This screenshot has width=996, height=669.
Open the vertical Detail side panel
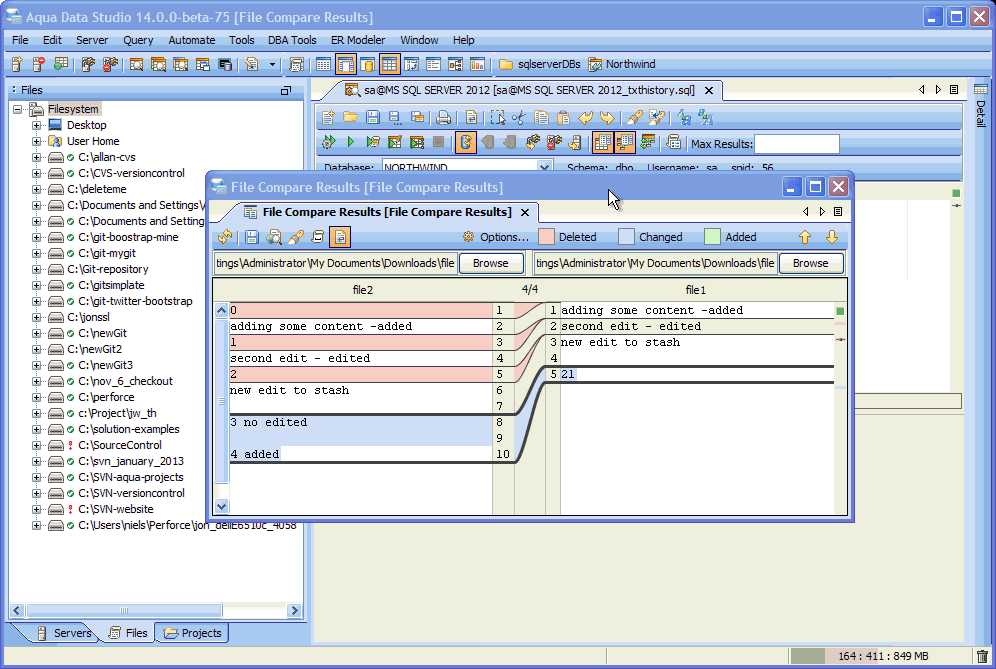coord(981,106)
